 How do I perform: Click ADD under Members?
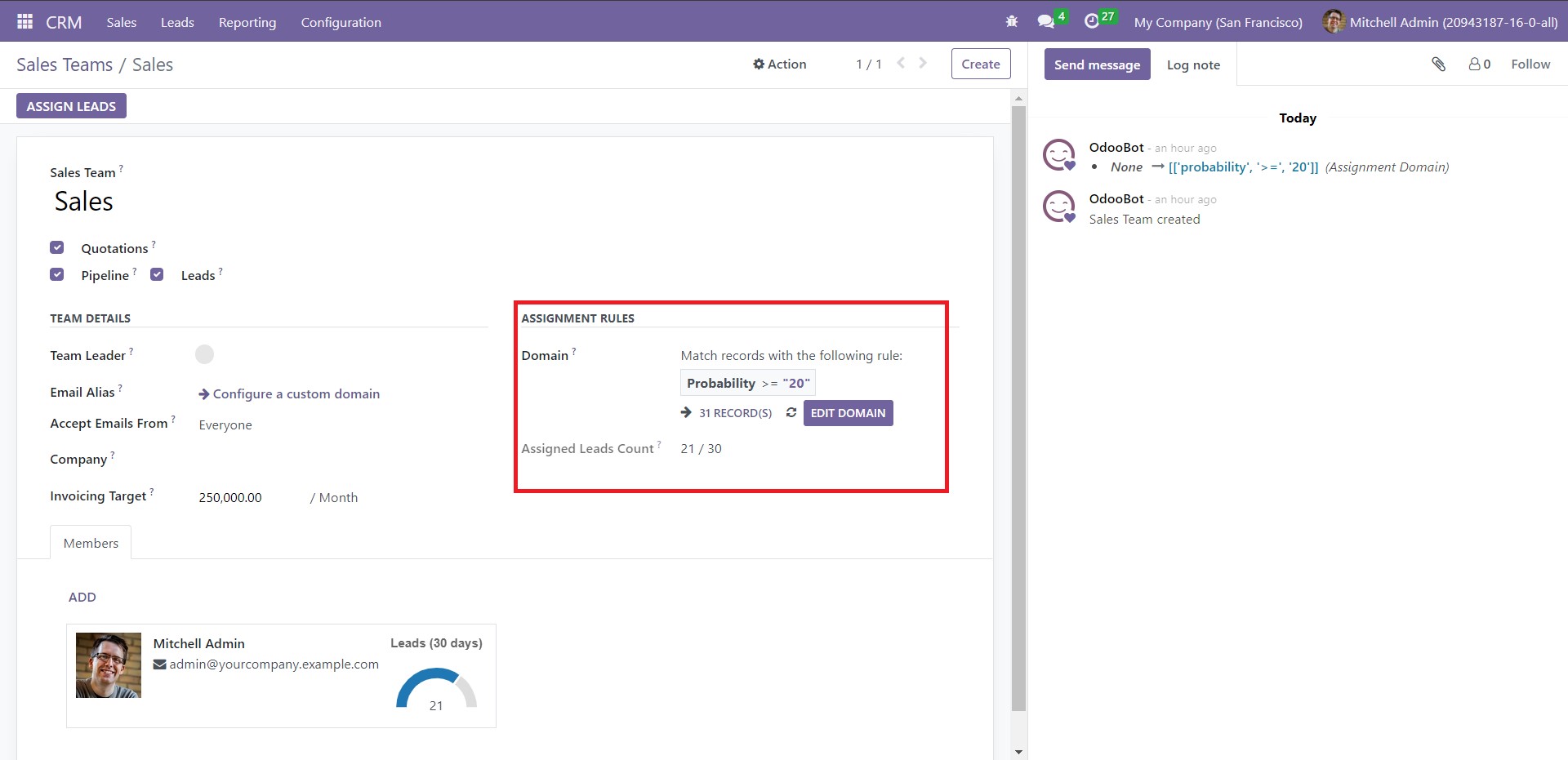(82, 598)
